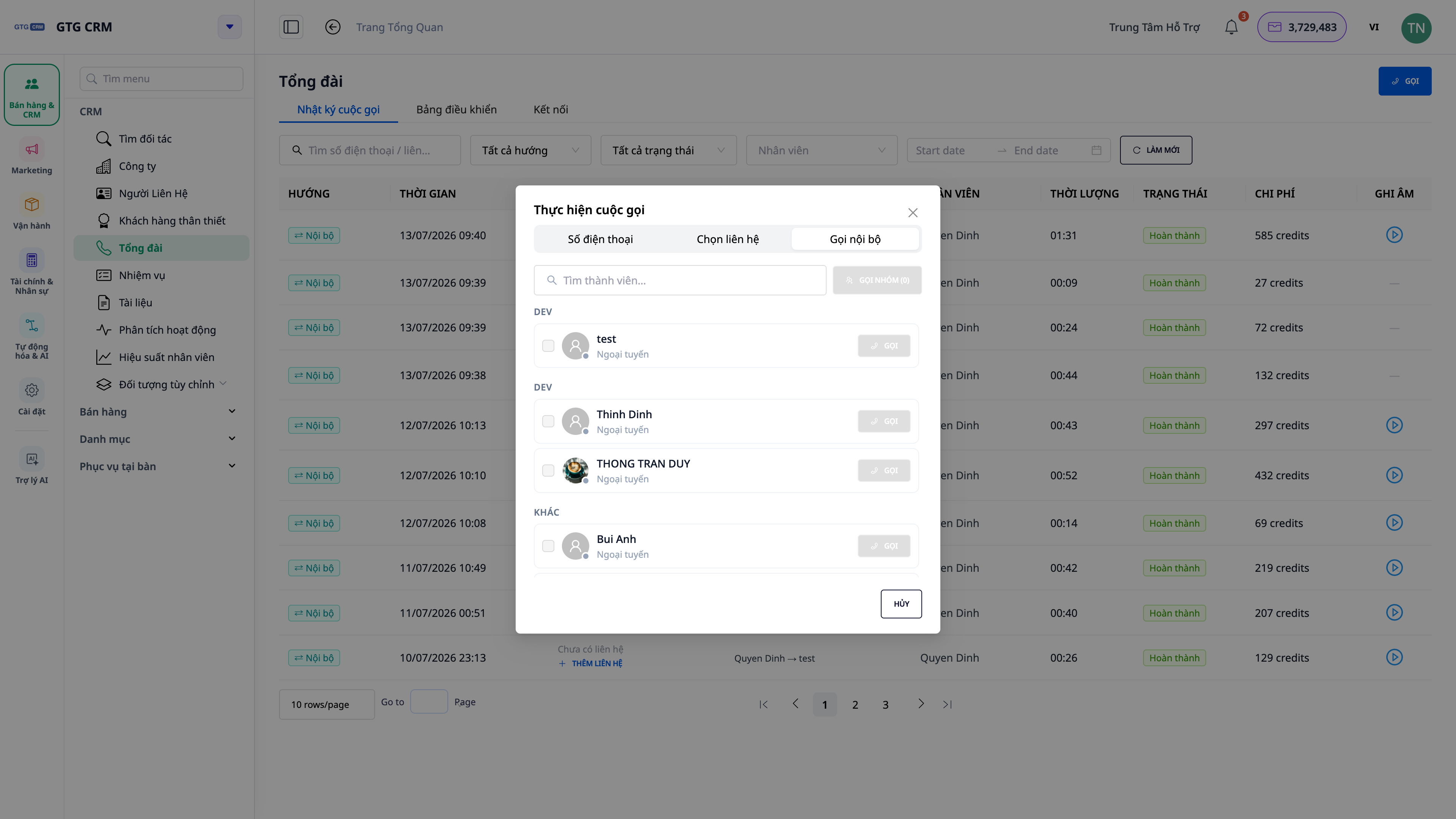Viewport: 1456px width, 819px height.
Task: Open the Vận hành module icon
Action: (x=31, y=205)
